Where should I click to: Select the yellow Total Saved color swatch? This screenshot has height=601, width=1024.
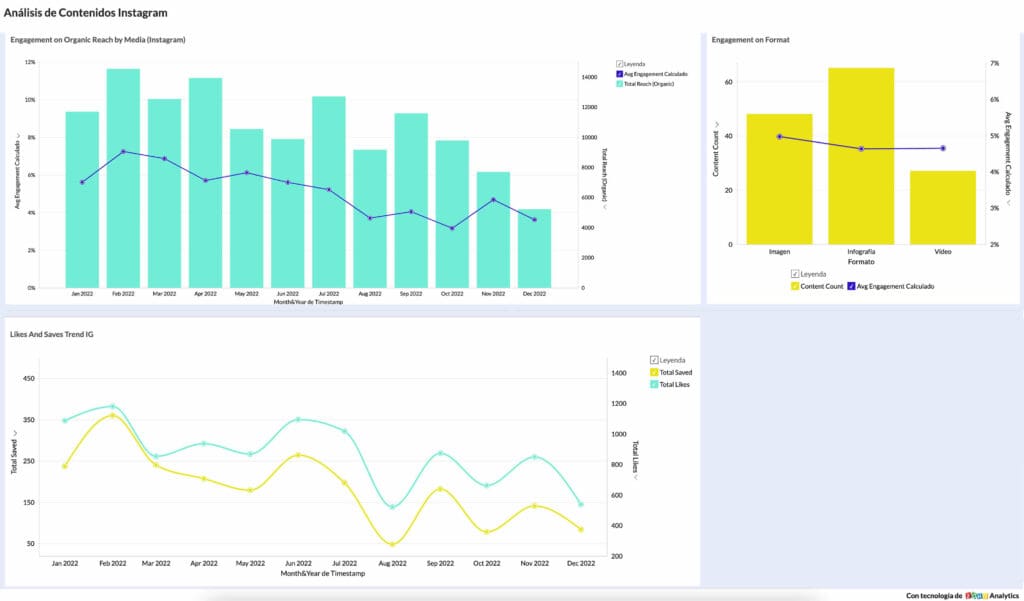click(654, 373)
